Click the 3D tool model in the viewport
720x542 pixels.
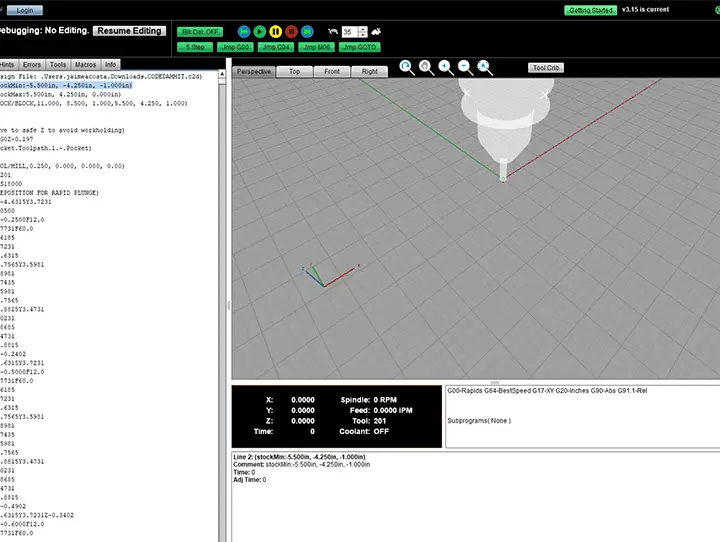505,126
